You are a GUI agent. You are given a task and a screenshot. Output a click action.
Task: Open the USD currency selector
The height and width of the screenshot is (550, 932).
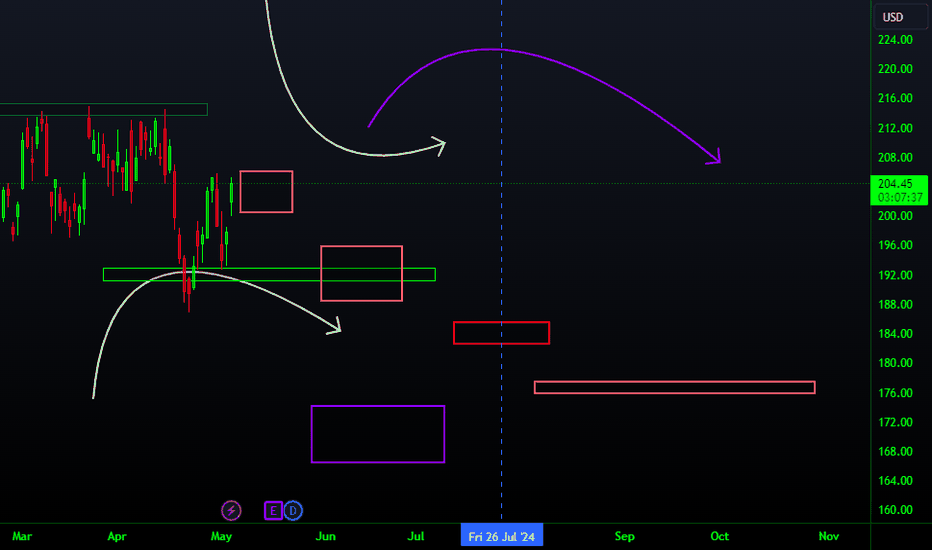point(900,17)
